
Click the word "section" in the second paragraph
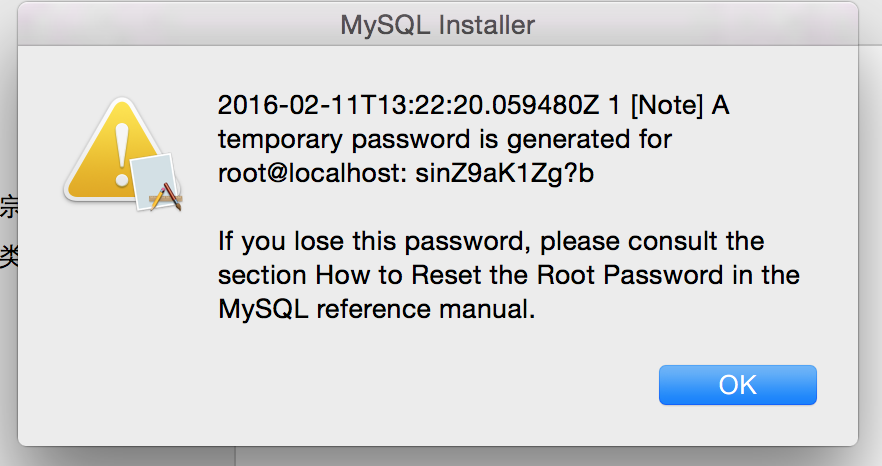tap(262, 275)
